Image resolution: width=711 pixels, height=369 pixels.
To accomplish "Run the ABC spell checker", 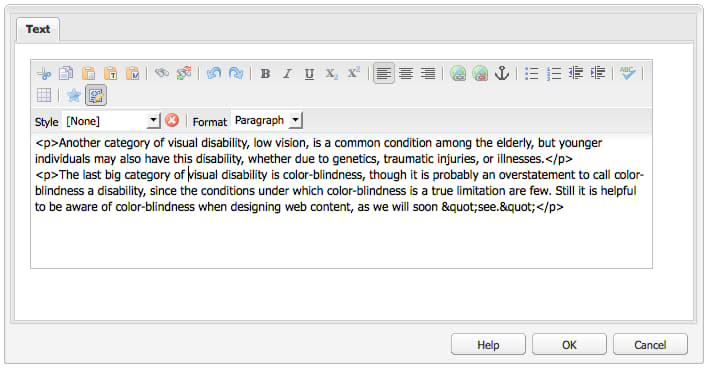I will (628, 73).
